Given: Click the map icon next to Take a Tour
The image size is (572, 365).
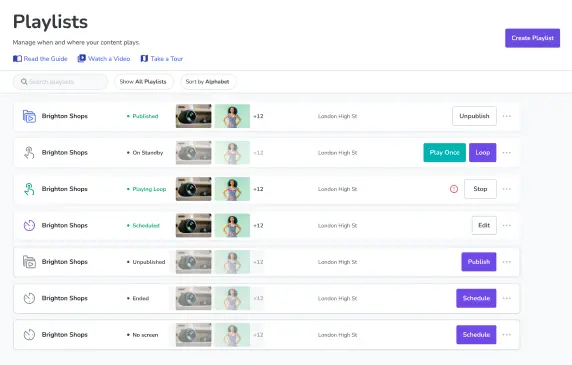Looking at the screenshot, I should [x=144, y=59].
